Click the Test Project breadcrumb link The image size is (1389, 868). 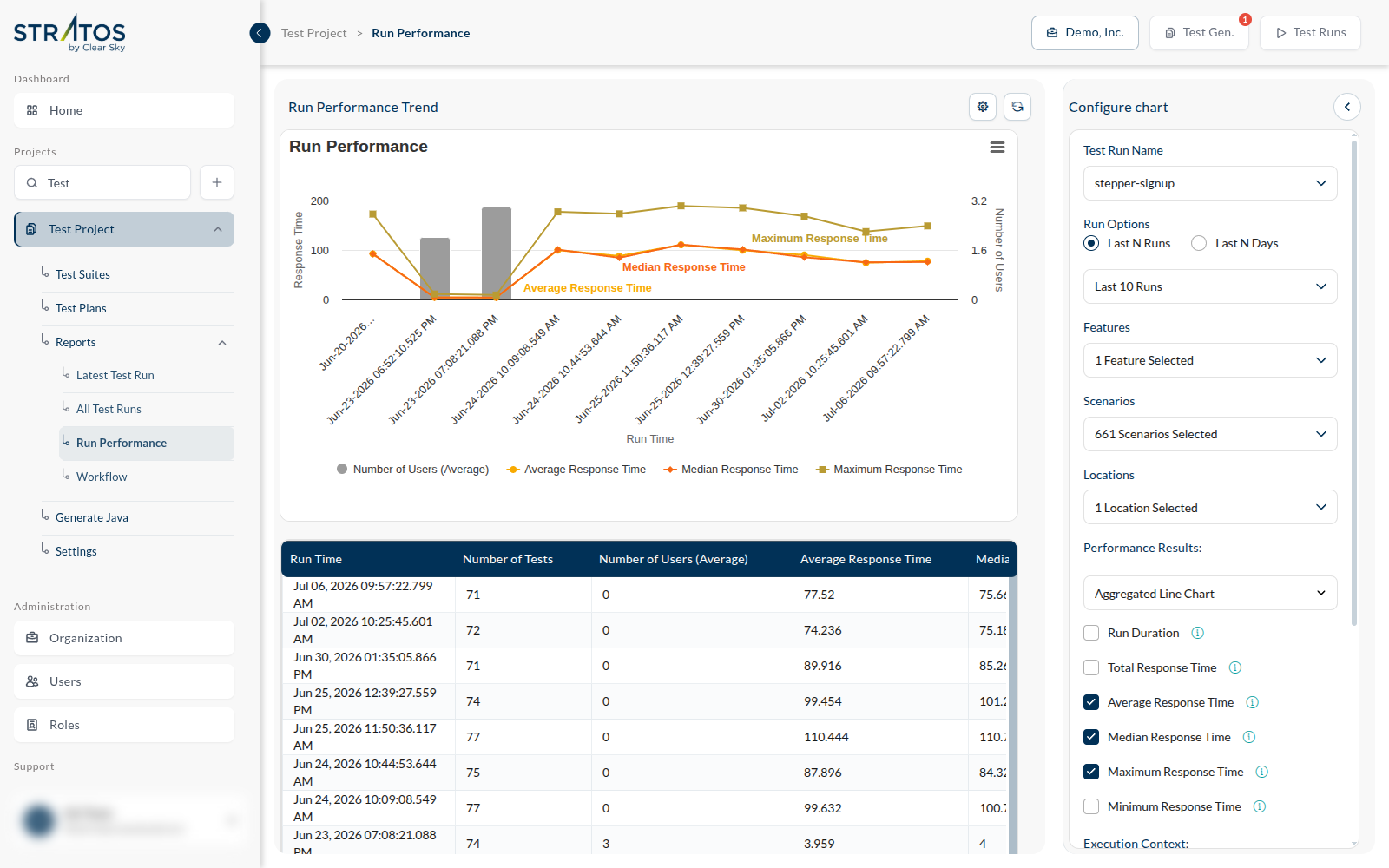[313, 33]
